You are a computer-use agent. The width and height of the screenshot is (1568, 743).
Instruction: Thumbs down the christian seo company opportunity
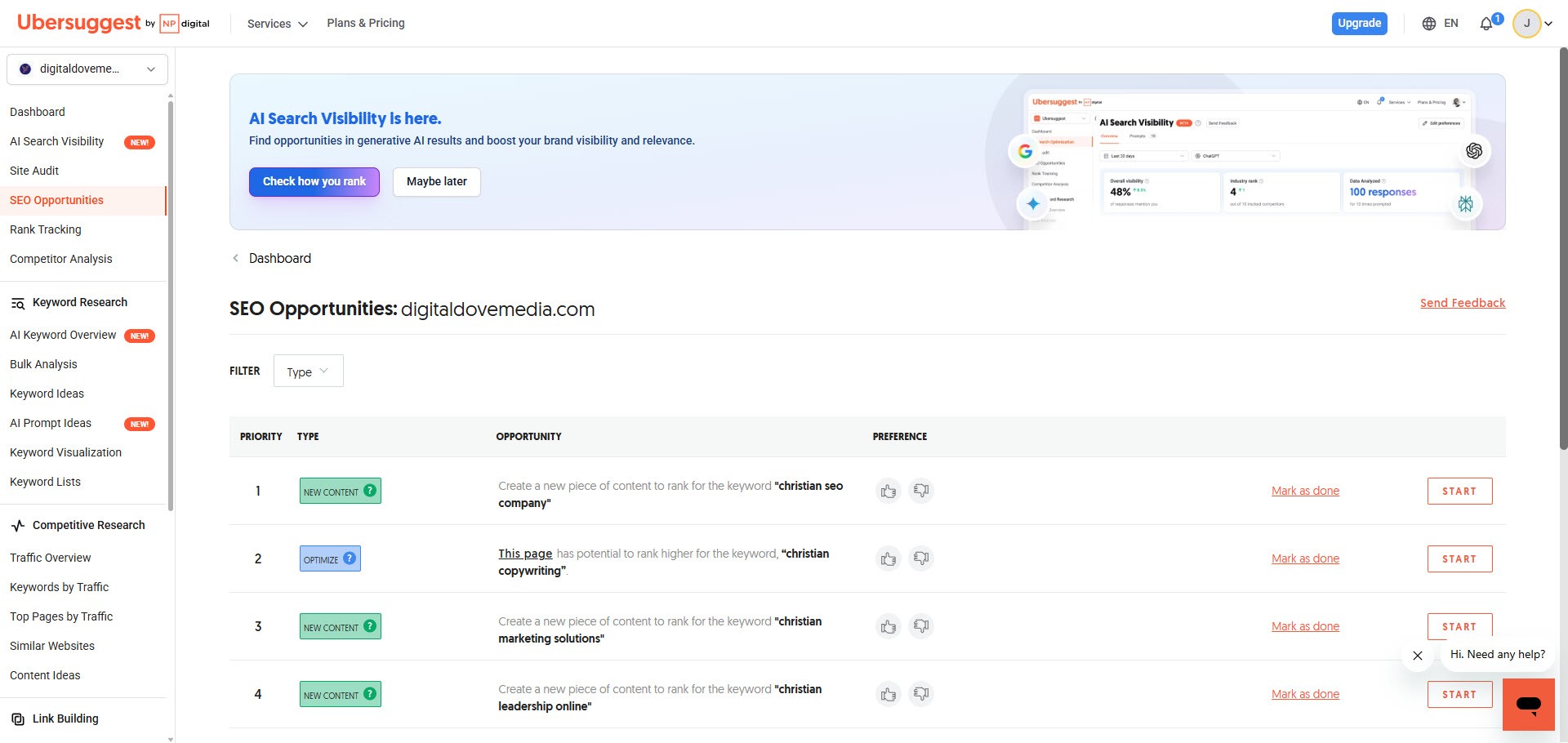pos(921,491)
